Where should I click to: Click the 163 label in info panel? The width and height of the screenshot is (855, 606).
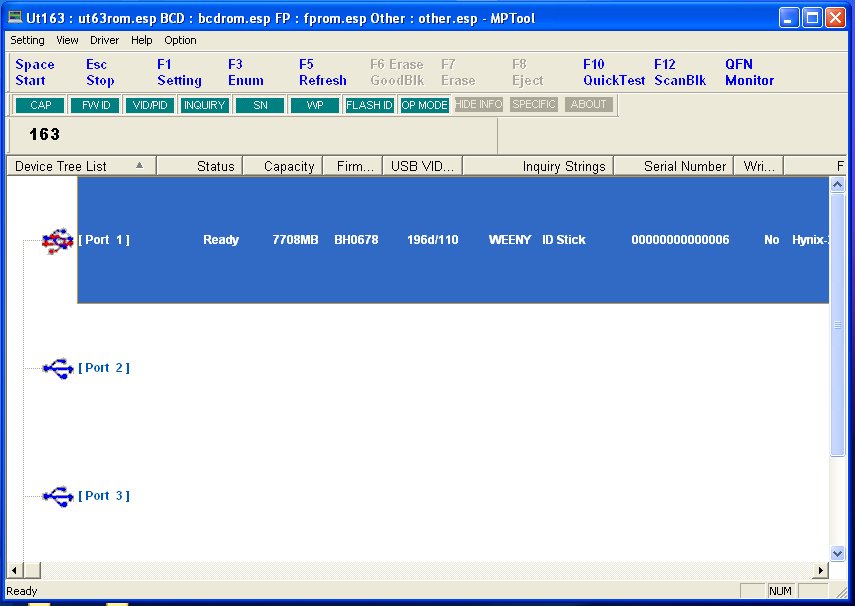pos(44,134)
